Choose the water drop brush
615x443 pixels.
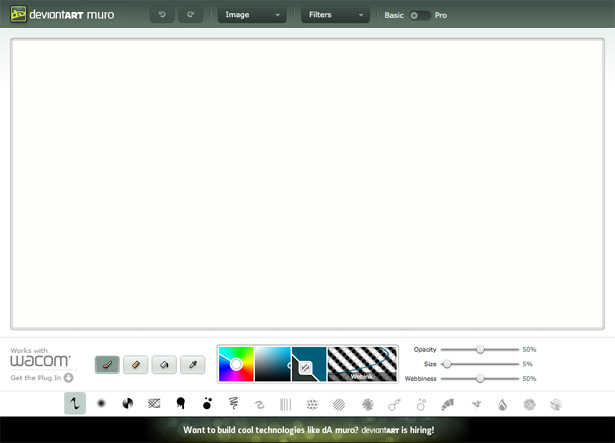(x=502, y=405)
